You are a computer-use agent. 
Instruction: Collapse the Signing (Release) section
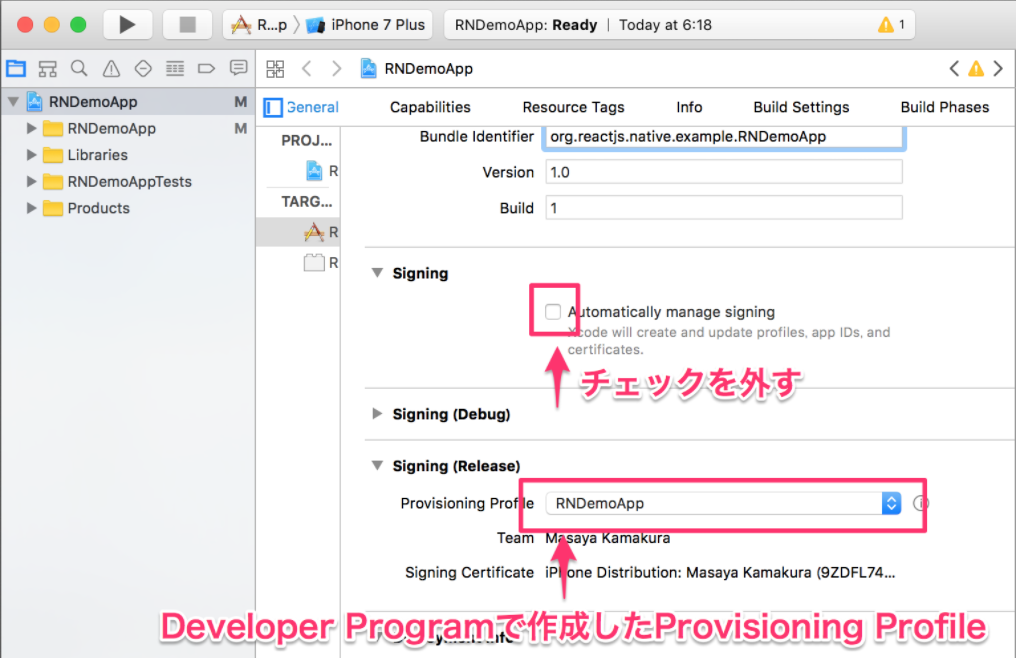[x=377, y=466]
